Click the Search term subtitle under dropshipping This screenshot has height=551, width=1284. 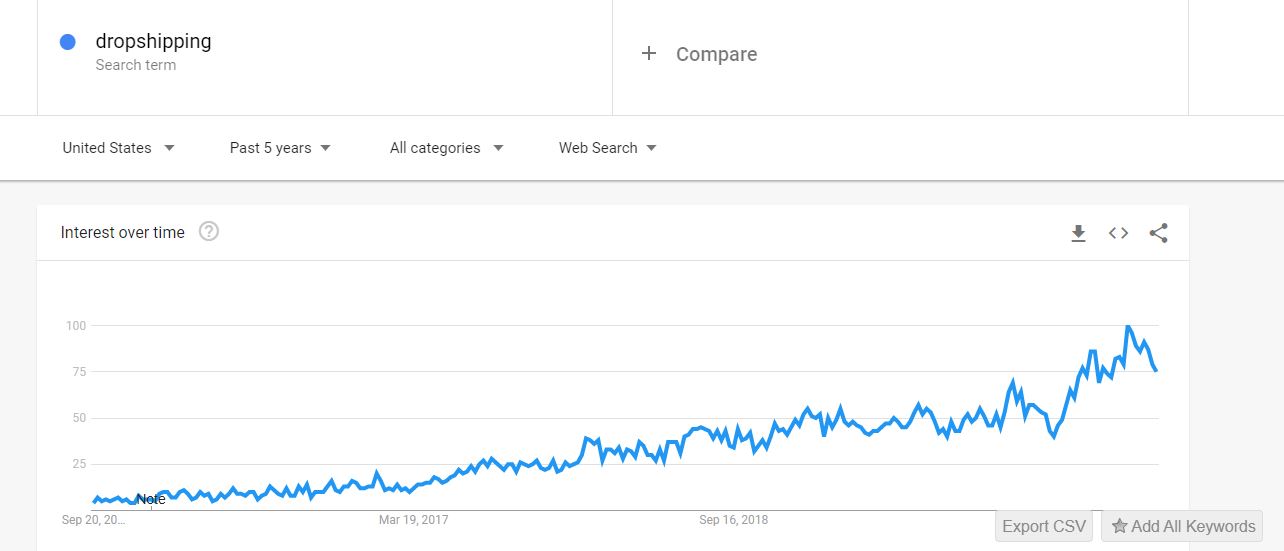(x=135, y=65)
